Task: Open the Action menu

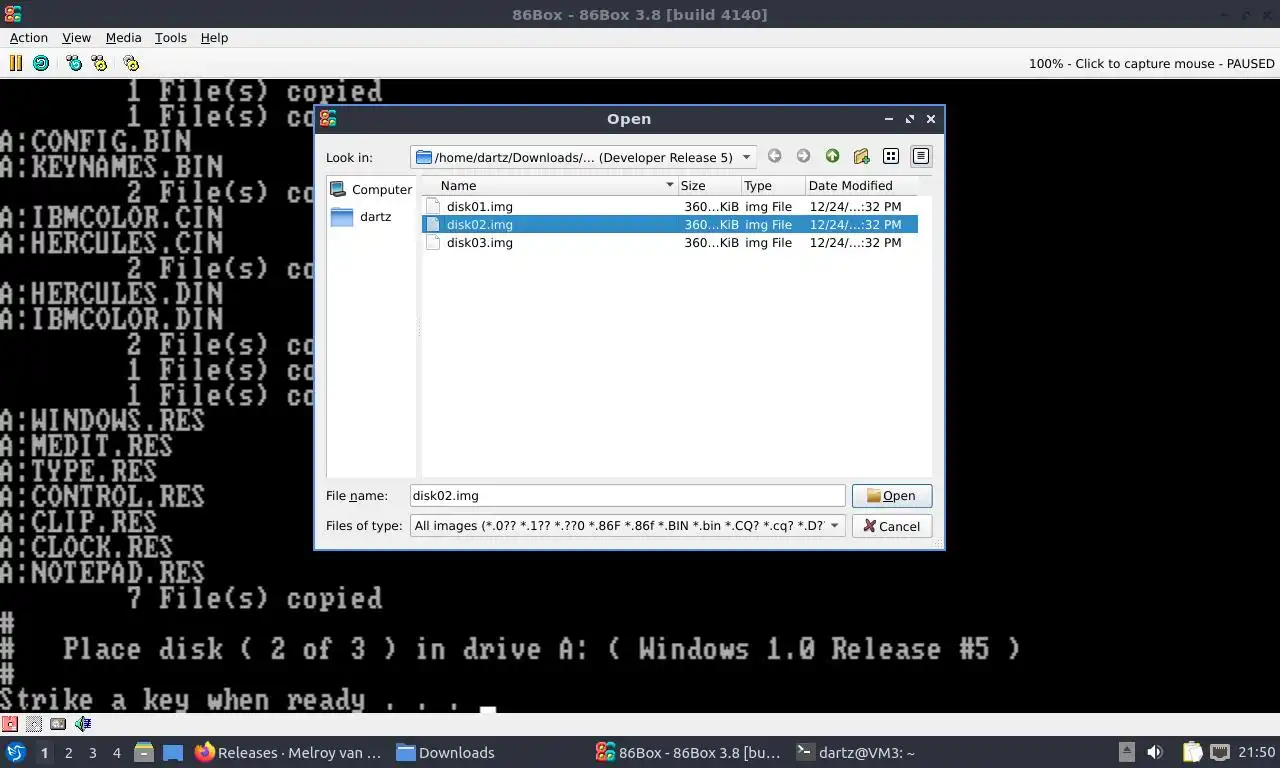Action: (29, 38)
